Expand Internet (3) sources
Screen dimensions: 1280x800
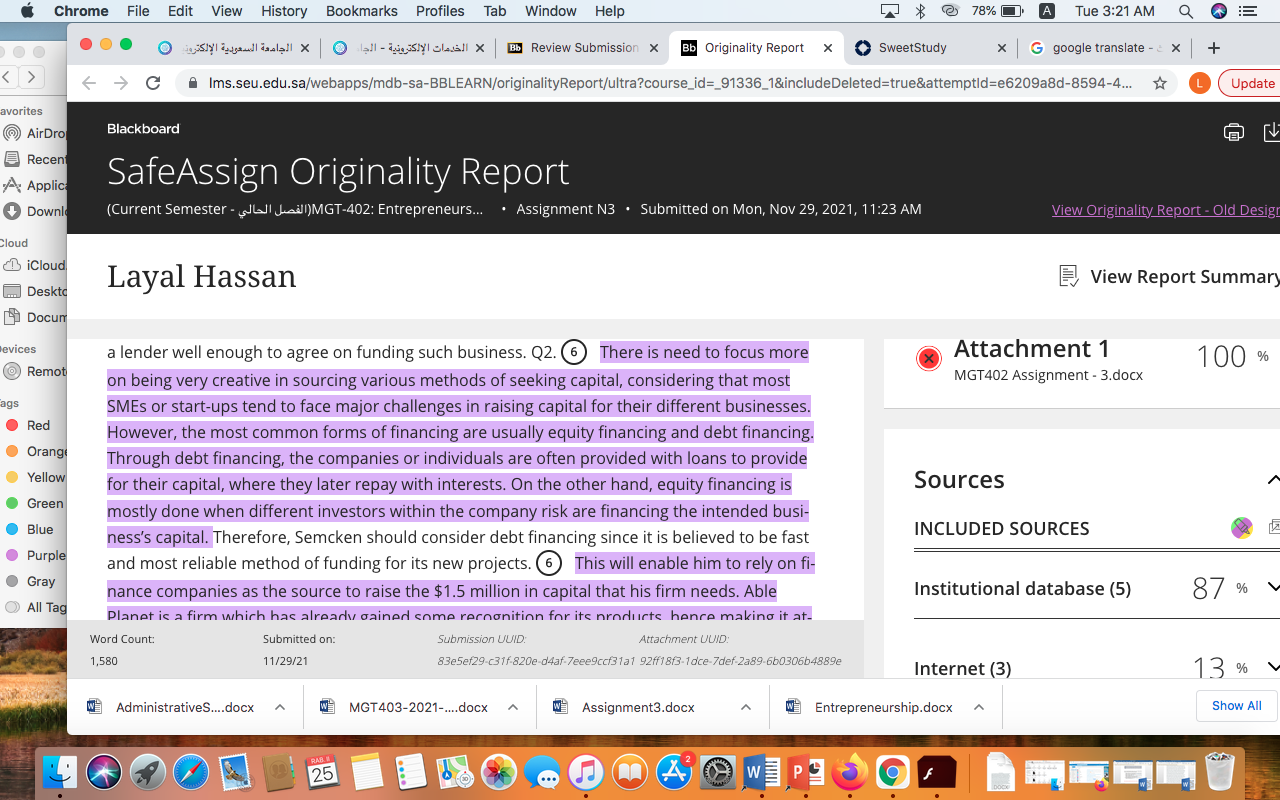pos(1272,668)
